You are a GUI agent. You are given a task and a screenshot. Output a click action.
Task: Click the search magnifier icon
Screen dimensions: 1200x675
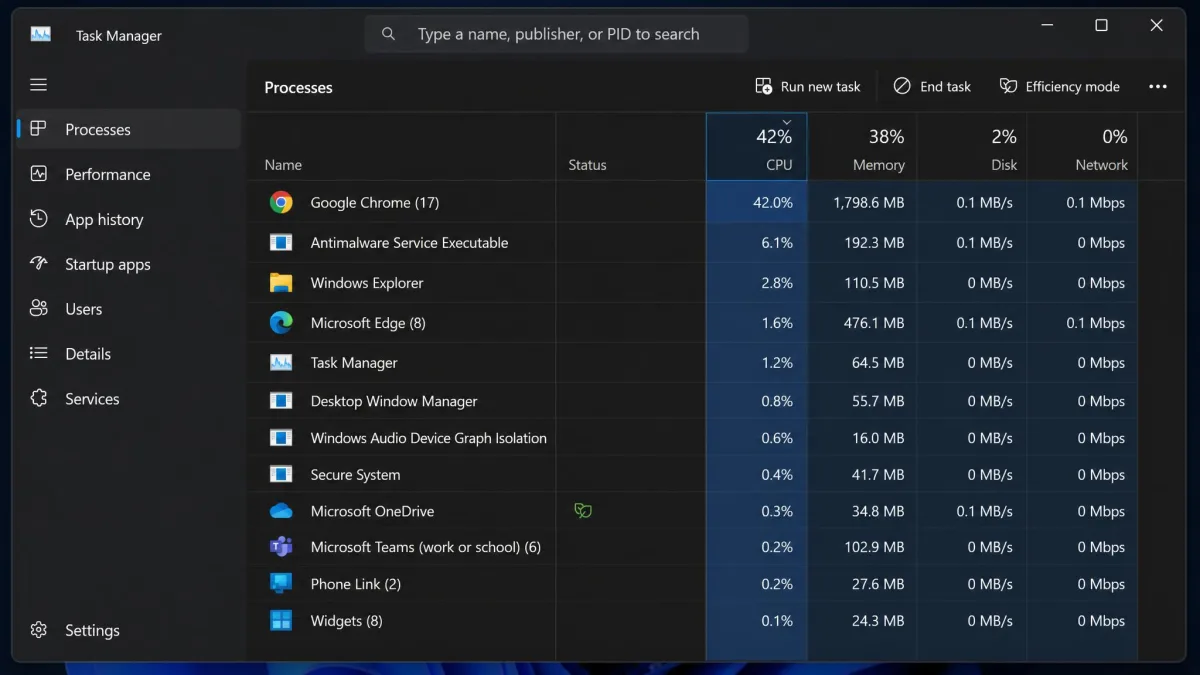click(388, 34)
